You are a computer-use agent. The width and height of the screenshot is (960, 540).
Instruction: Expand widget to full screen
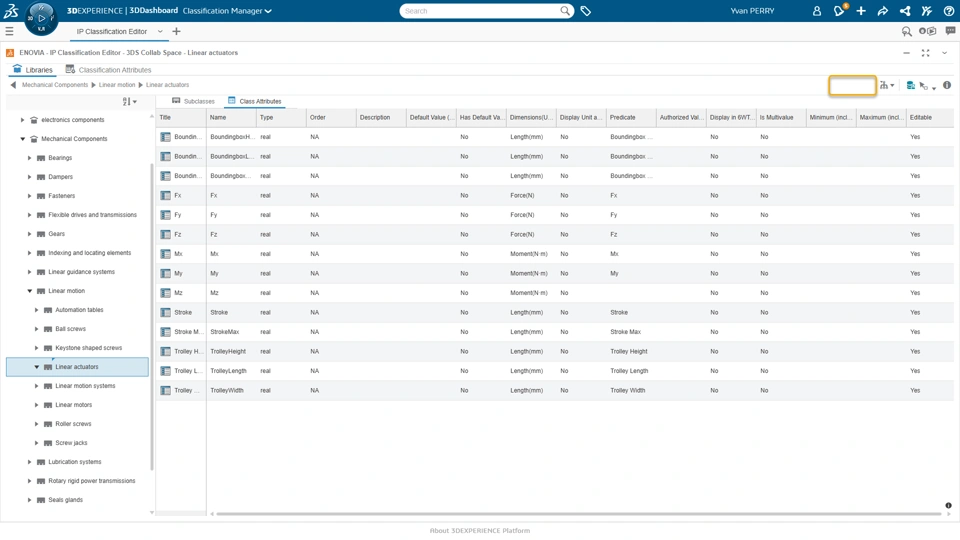(x=925, y=53)
